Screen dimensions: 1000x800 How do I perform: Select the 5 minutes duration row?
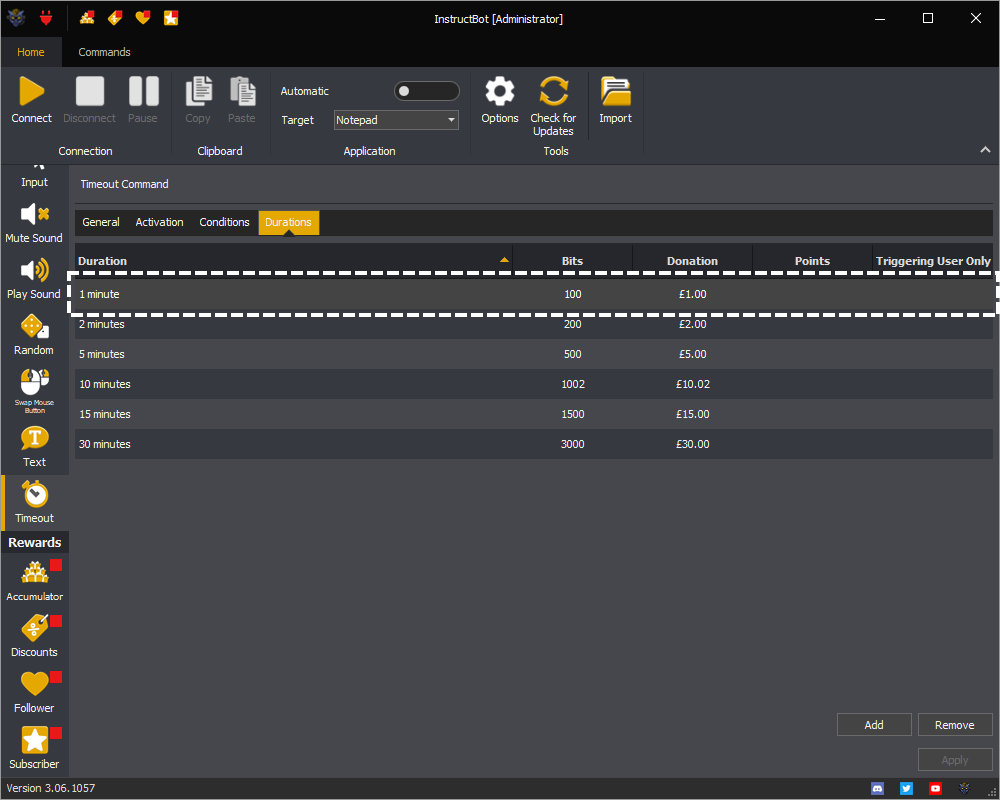(x=533, y=354)
